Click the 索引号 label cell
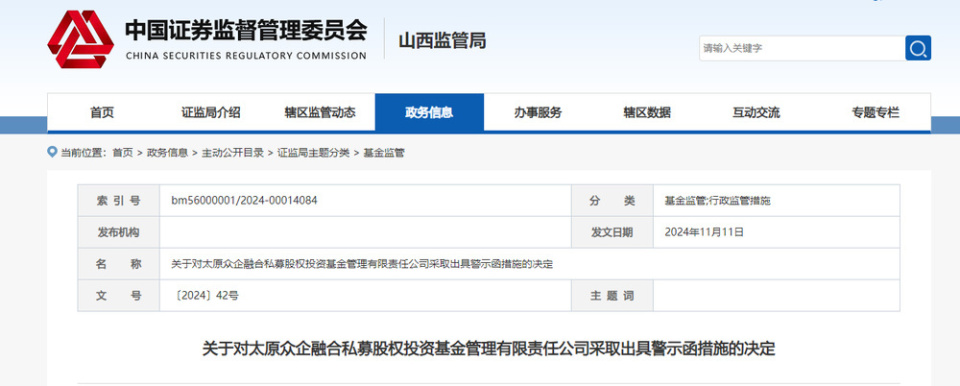Viewport: 960px width, 386px height. click(x=119, y=200)
